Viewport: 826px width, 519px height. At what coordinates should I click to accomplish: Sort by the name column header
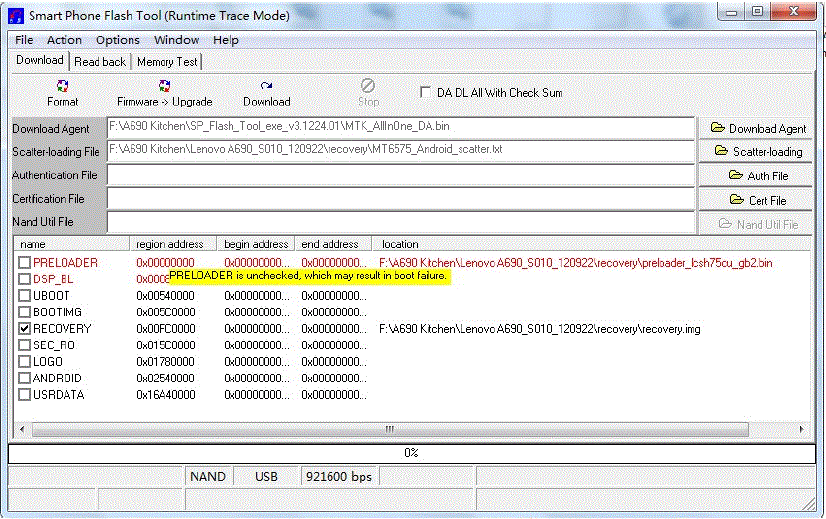72,244
